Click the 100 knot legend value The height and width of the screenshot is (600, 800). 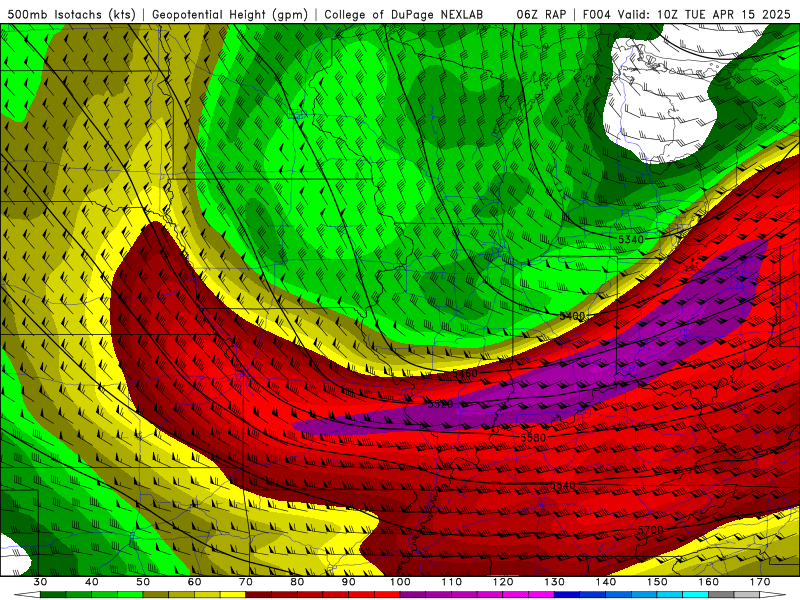(x=400, y=582)
